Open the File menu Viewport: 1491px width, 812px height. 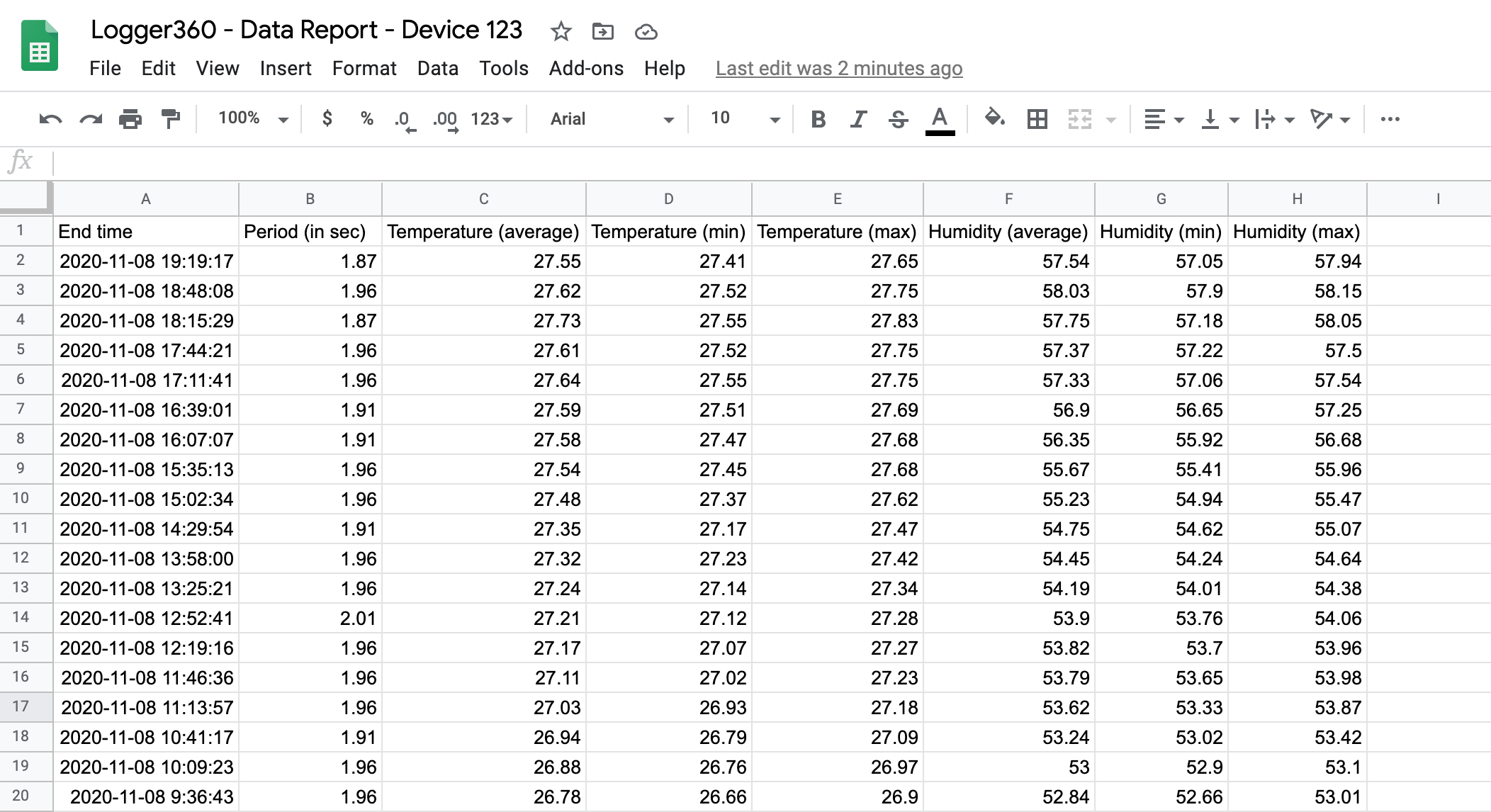pyautogui.click(x=105, y=68)
